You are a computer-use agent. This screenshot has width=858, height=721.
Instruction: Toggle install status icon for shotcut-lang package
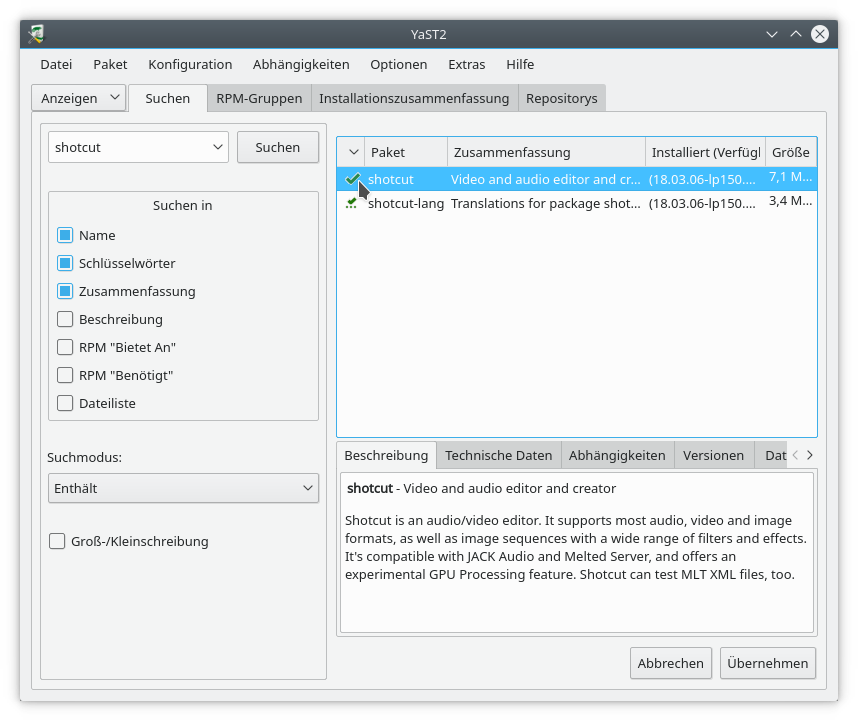351,203
